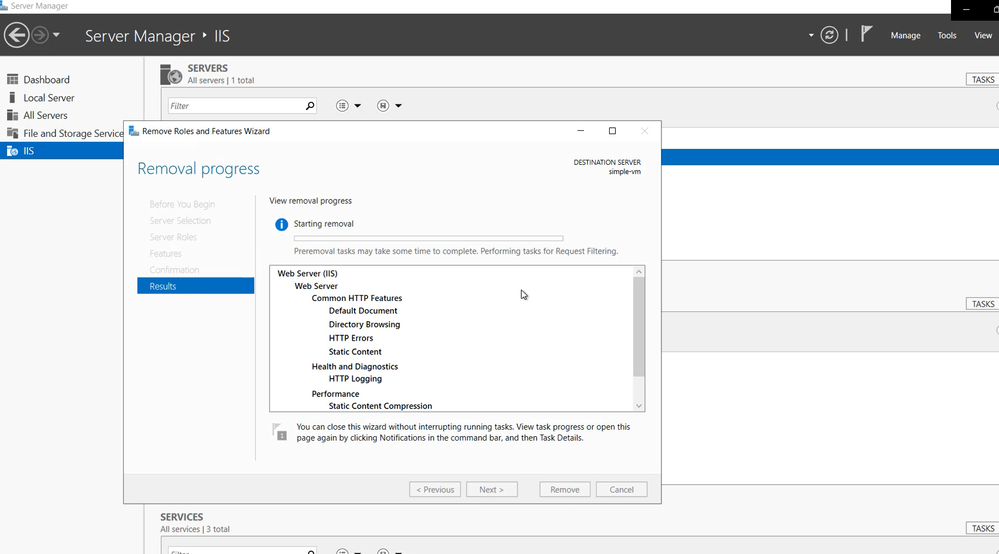This screenshot has width=999, height=554.
Task: Select Dashboard in the sidebar
Action: 47,80
